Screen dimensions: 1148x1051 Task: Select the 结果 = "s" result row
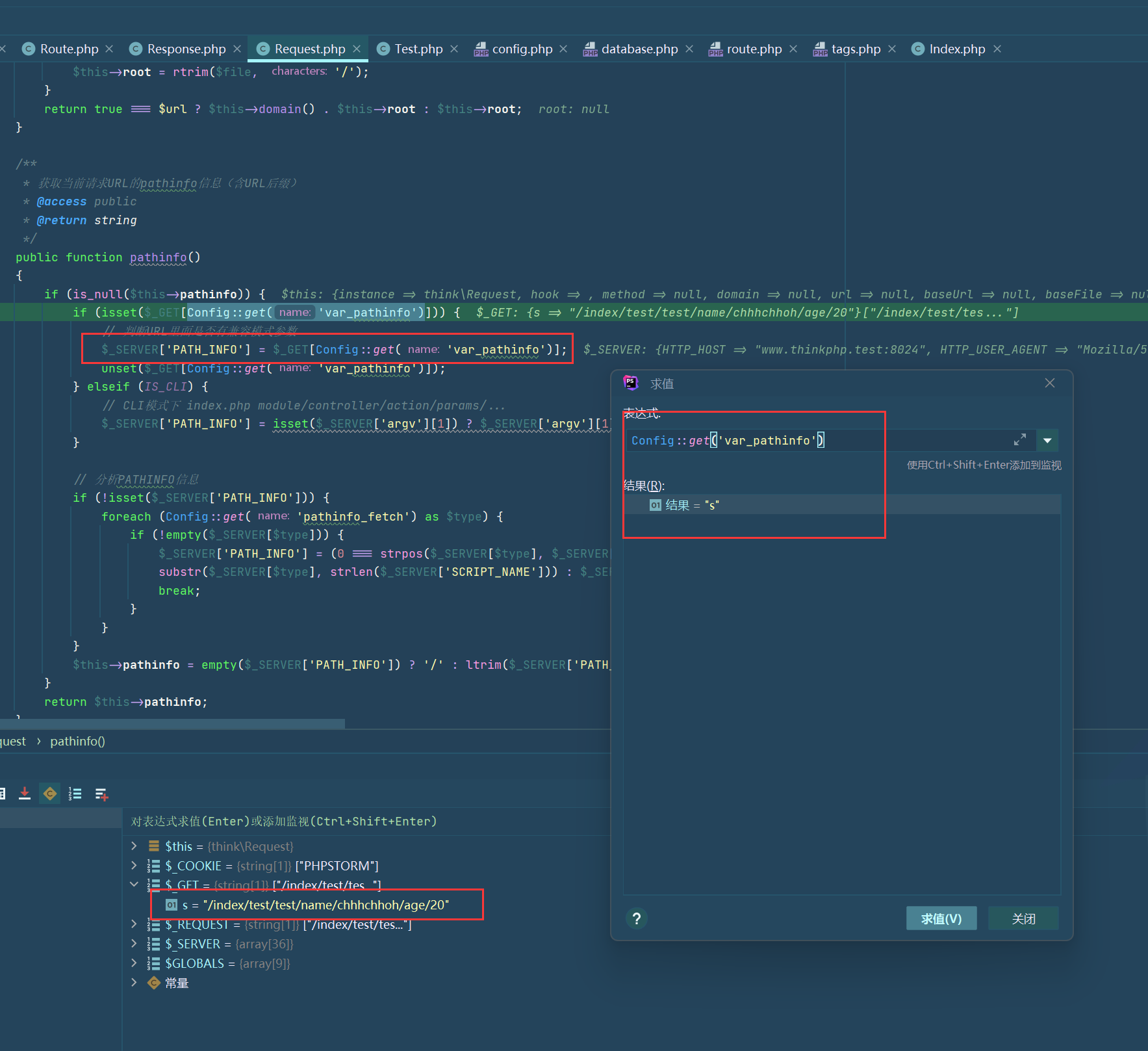[842, 505]
